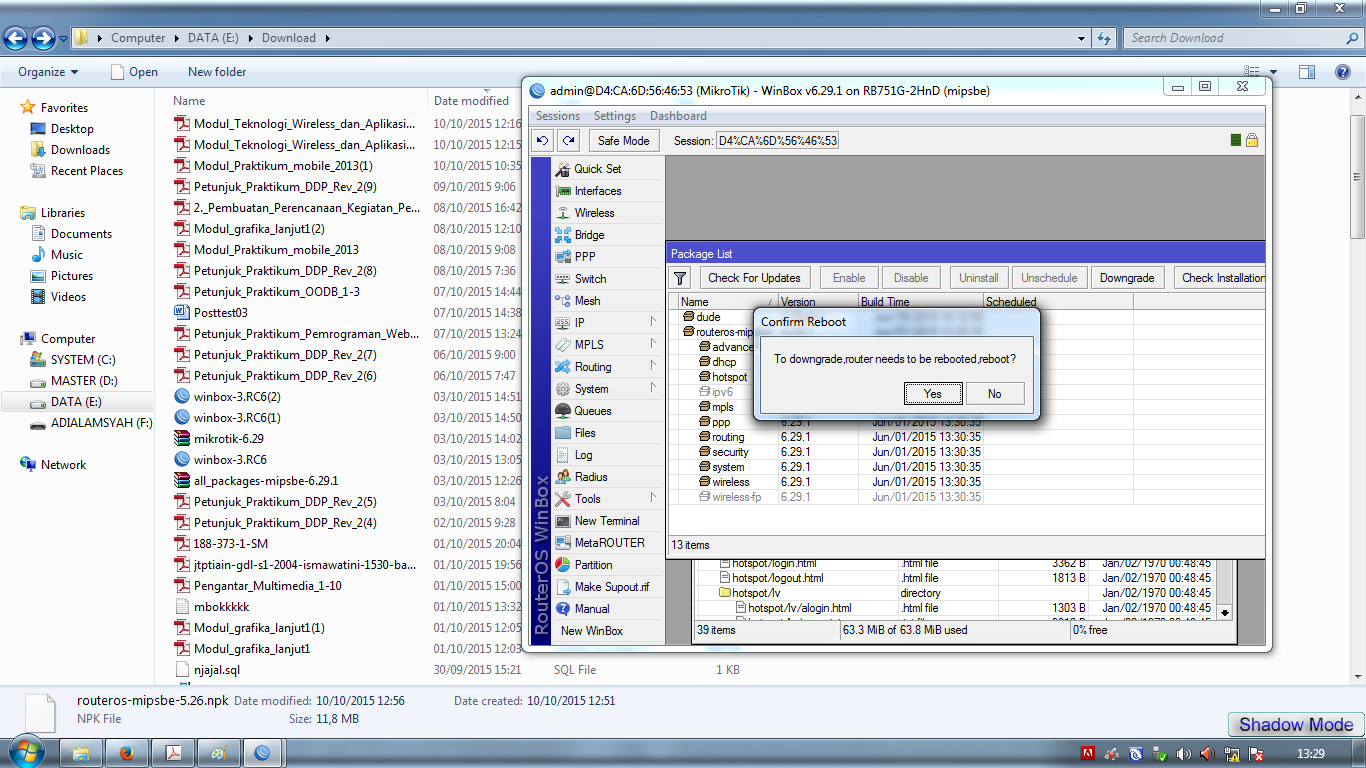Open the Explorer address bar history dropdown
Viewport: 1366px width, 768px height.
tap(1083, 38)
